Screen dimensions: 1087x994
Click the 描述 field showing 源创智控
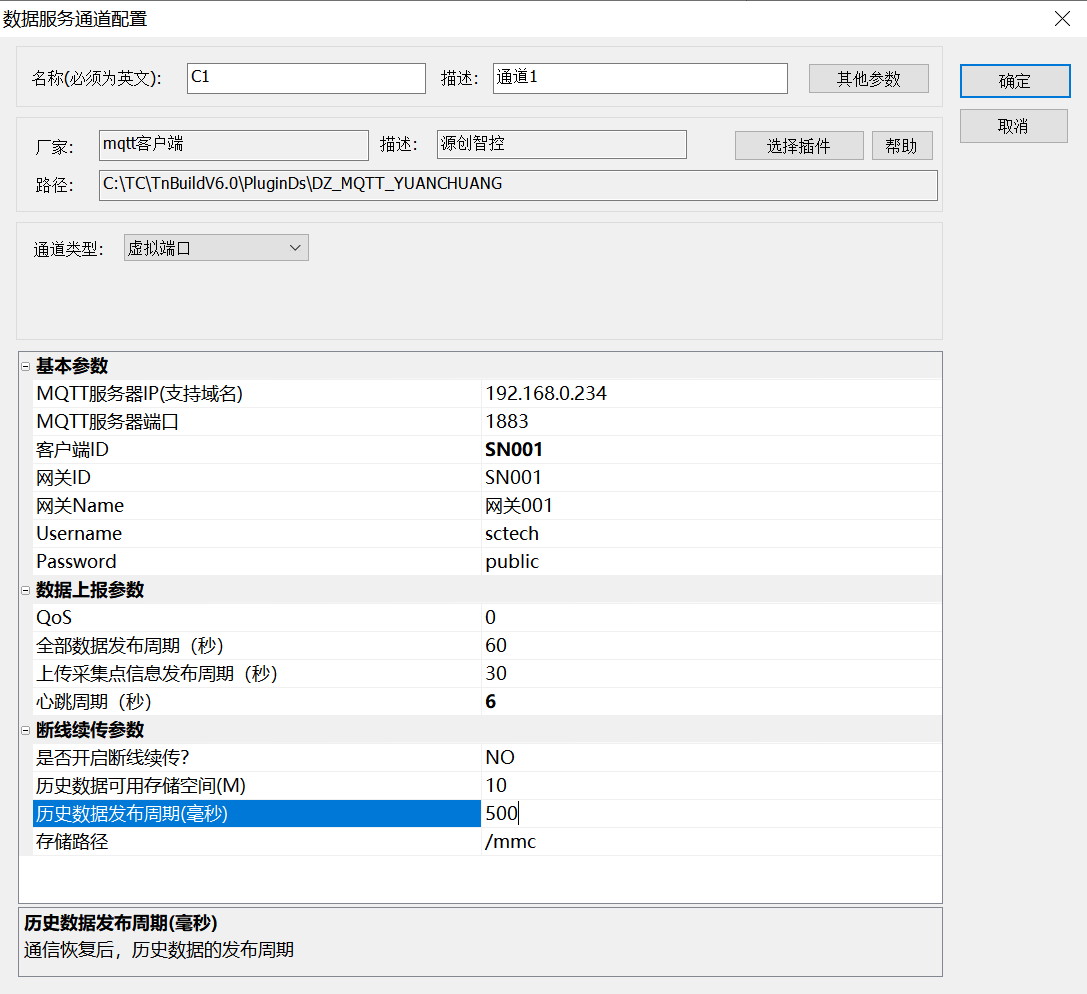click(562, 144)
